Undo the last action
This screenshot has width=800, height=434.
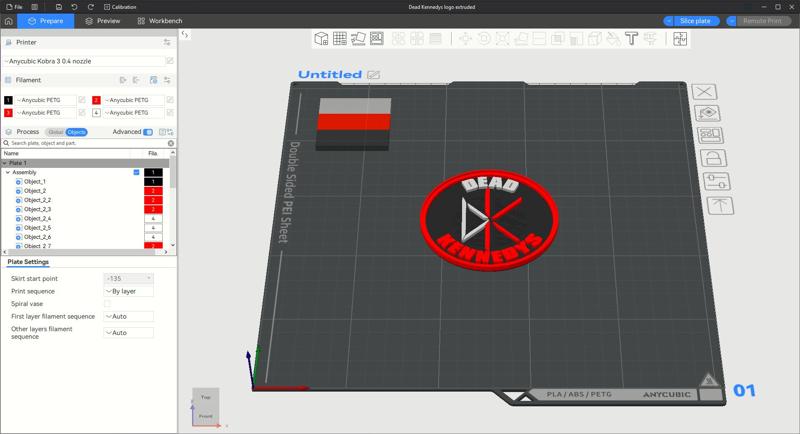[74, 7]
